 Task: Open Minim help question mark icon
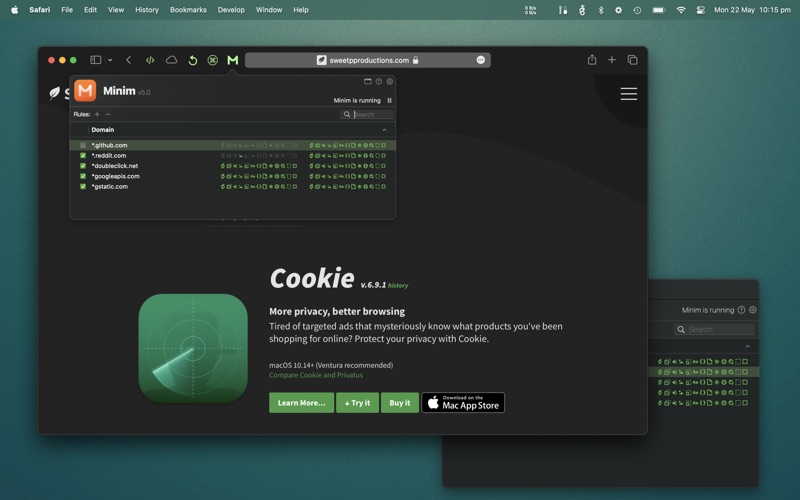[379, 82]
